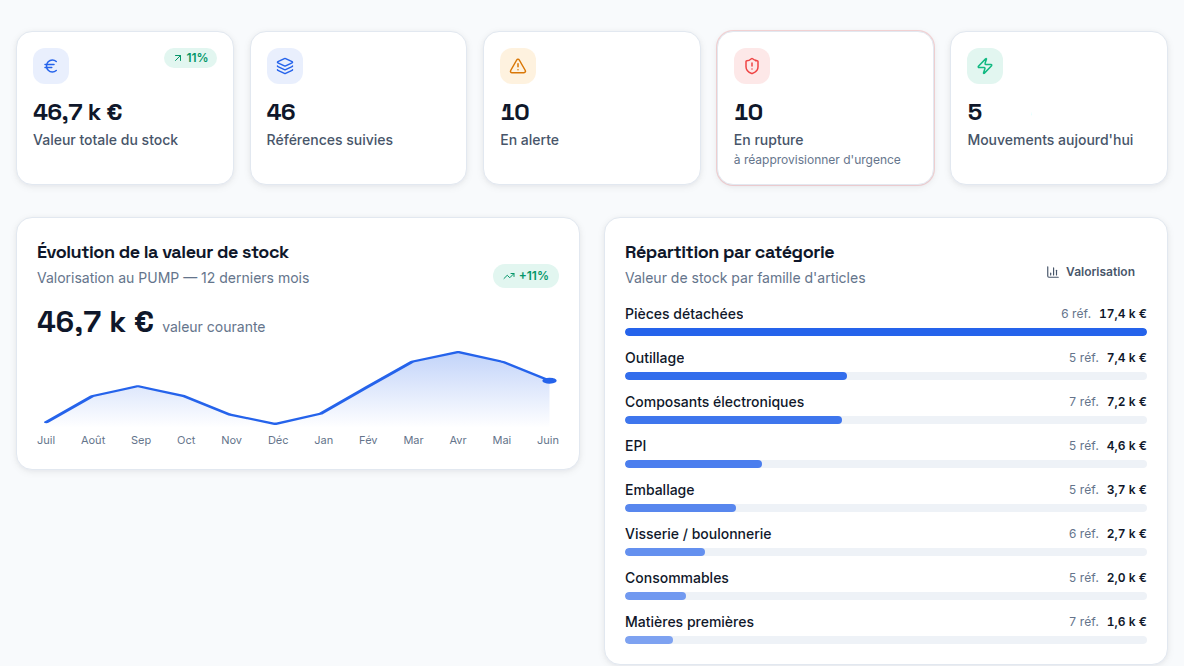Select the EPI category label
The height and width of the screenshot is (666, 1184).
[x=636, y=446]
